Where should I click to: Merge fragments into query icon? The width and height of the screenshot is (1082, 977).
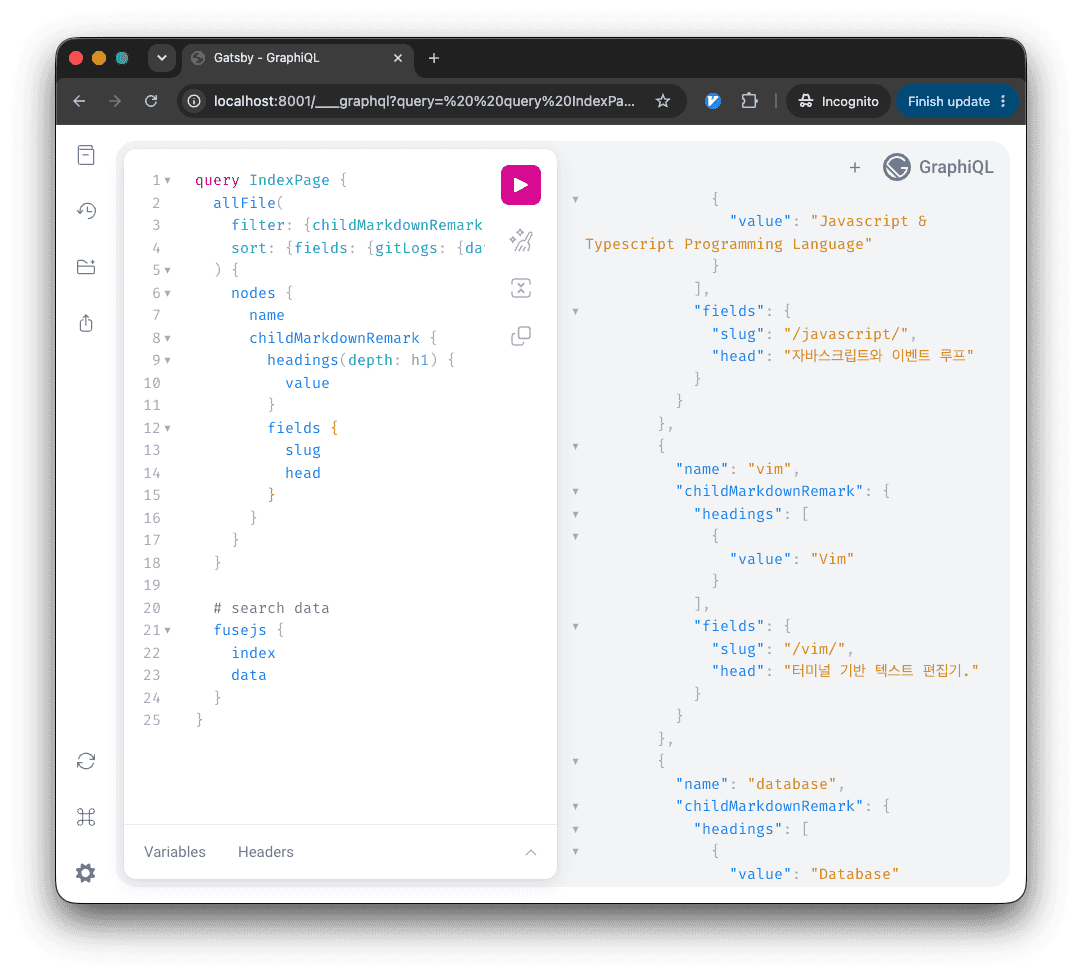tap(520, 288)
